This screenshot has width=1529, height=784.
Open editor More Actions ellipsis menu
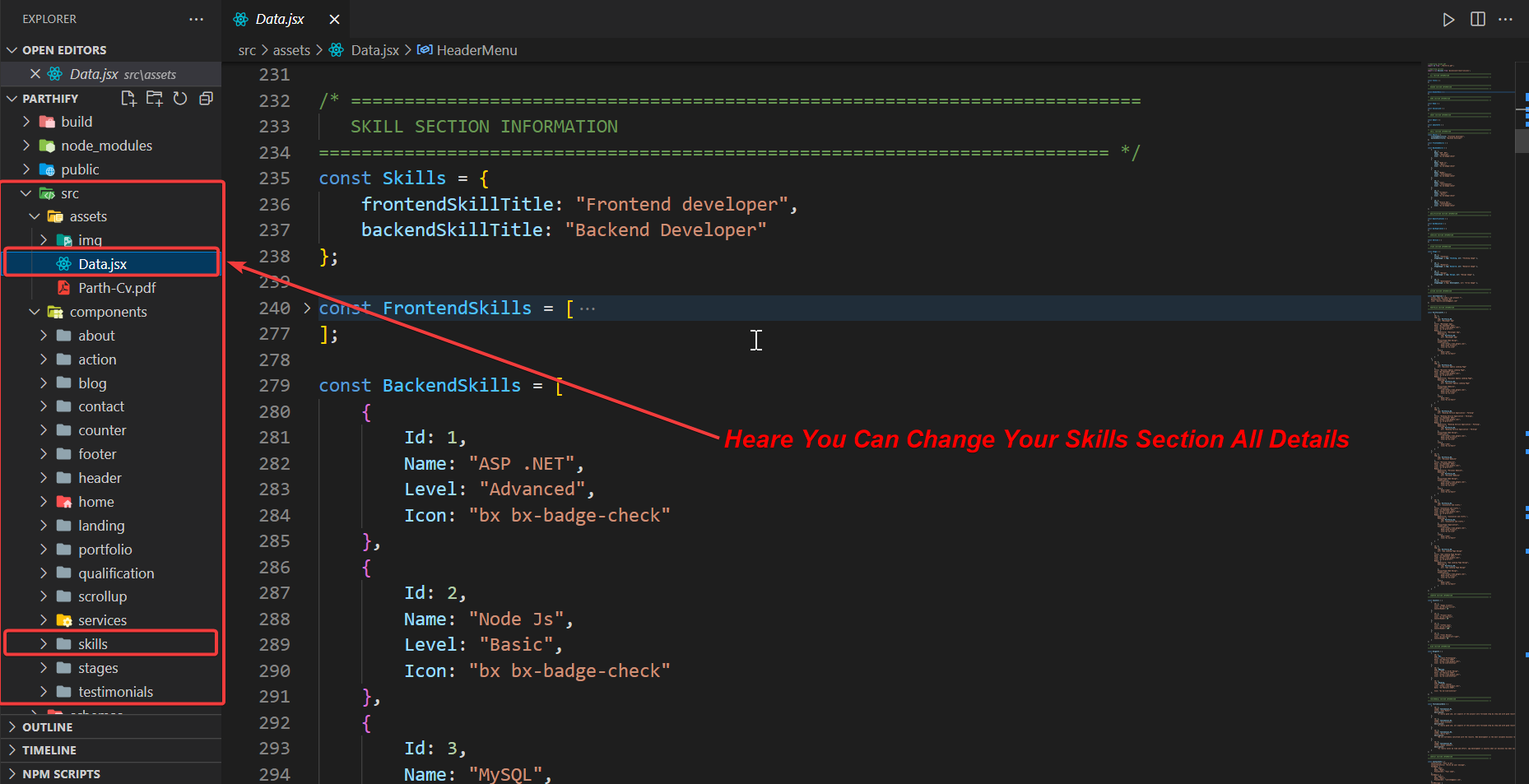pos(1505,20)
